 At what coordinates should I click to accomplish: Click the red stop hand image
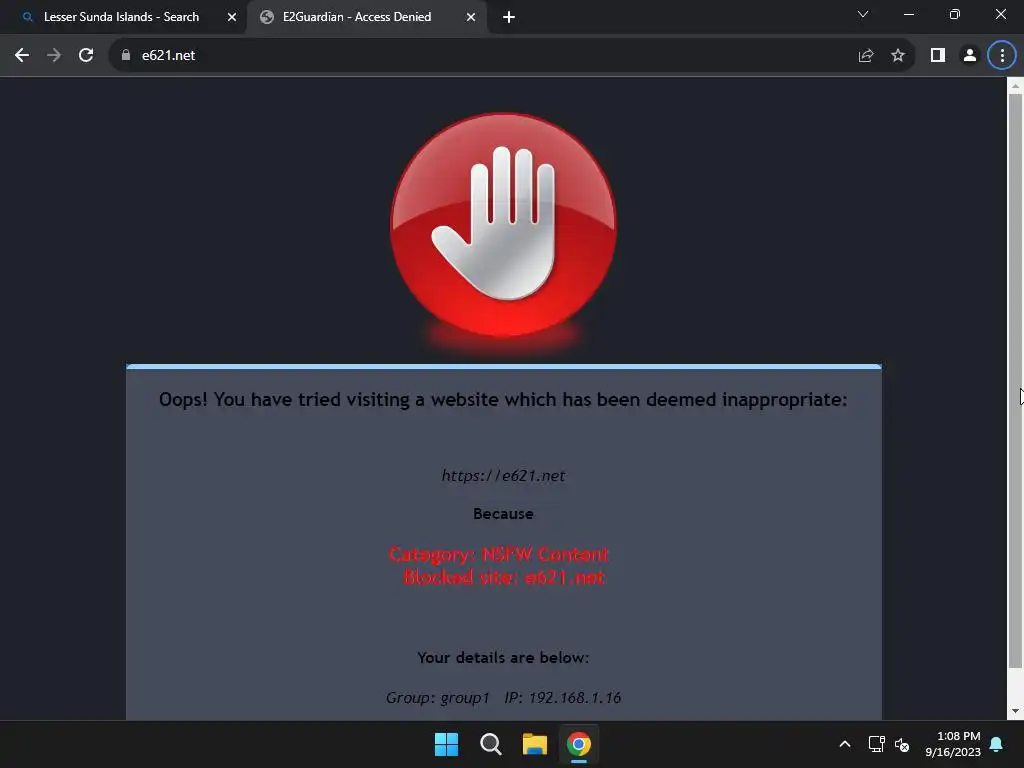(x=503, y=225)
